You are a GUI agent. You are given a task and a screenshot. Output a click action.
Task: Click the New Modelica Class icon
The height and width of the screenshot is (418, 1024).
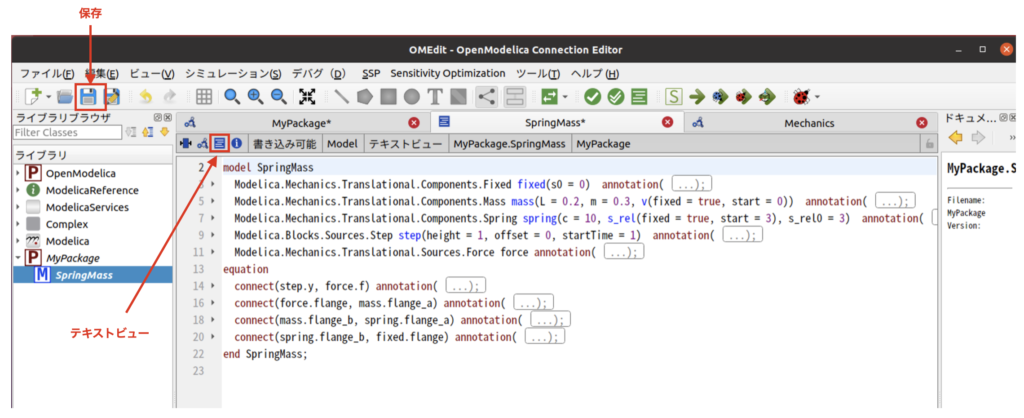(33, 97)
